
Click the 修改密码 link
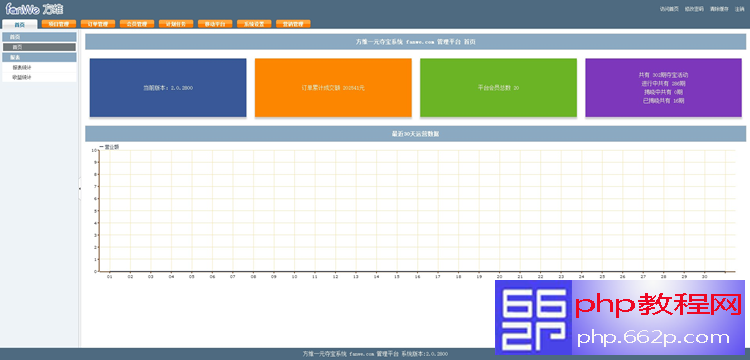[694, 9]
